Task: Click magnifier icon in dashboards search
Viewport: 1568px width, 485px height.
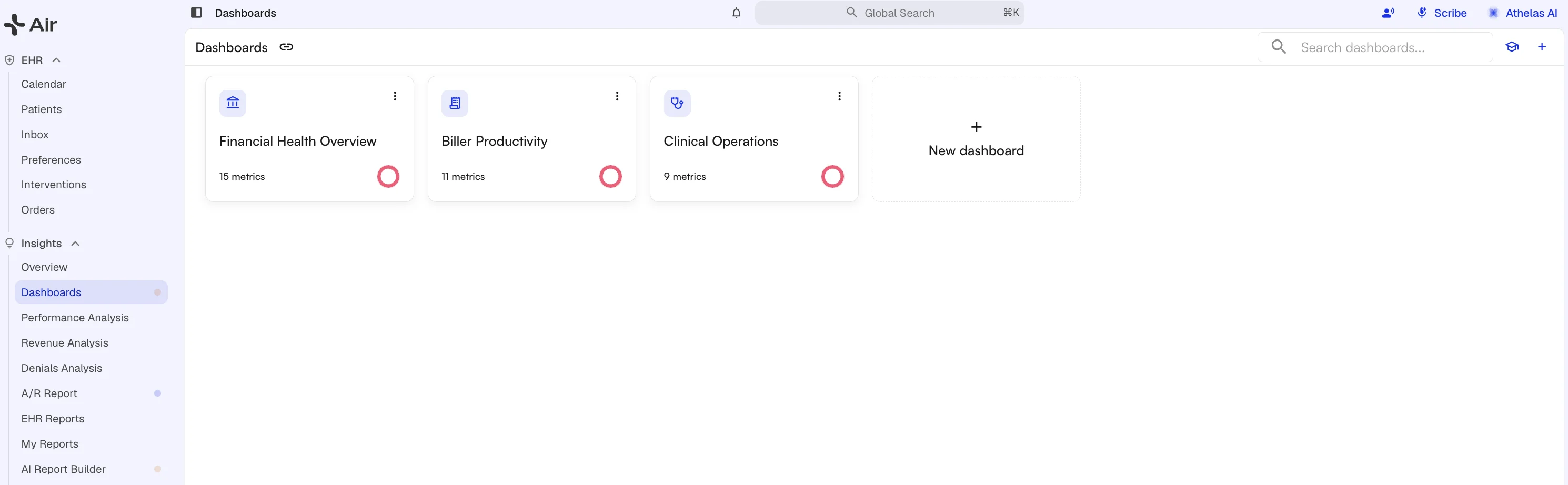Action: (x=1279, y=47)
